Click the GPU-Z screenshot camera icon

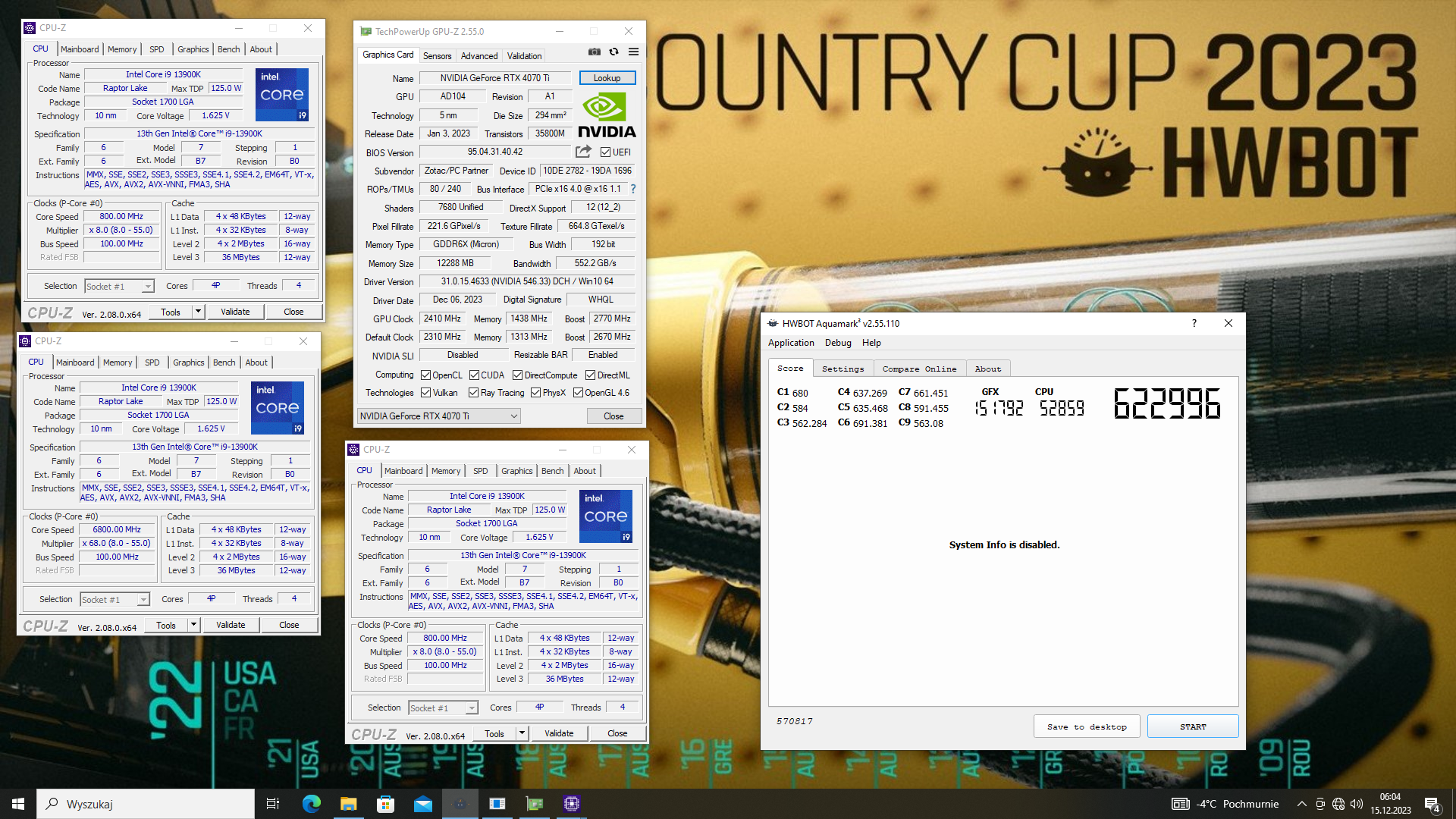(x=595, y=52)
